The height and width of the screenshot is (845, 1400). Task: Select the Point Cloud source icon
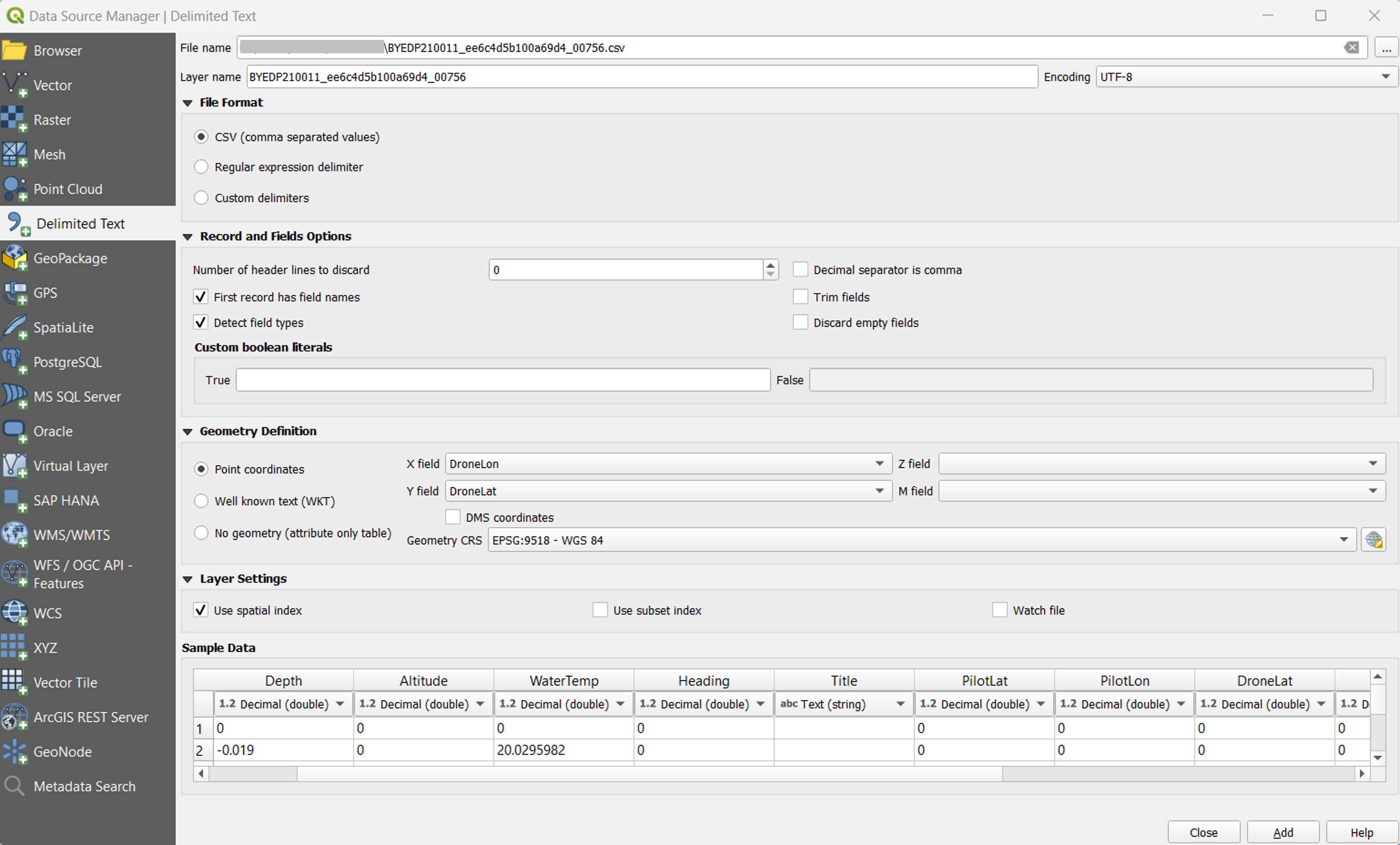point(15,189)
